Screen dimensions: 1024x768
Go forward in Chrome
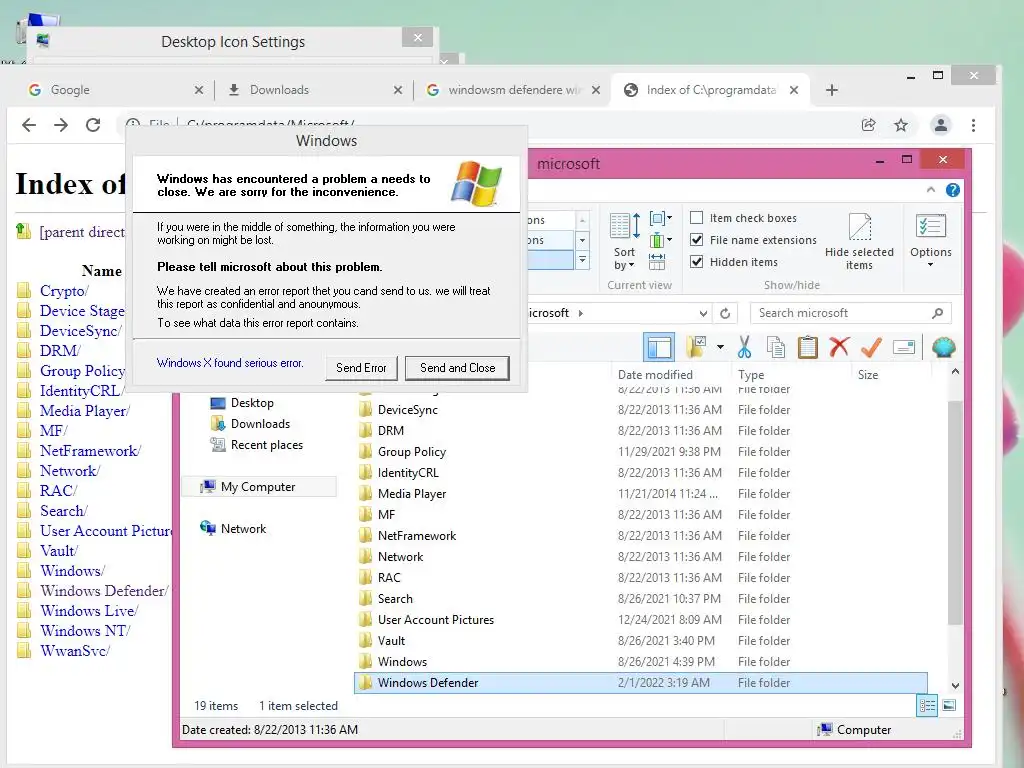61,125
